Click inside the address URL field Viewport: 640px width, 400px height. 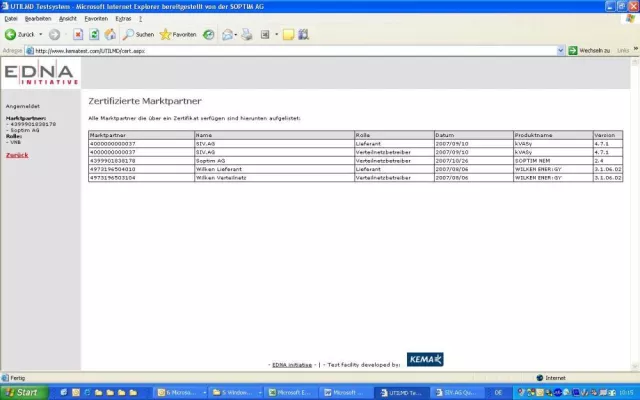click(x=300, y=50)
